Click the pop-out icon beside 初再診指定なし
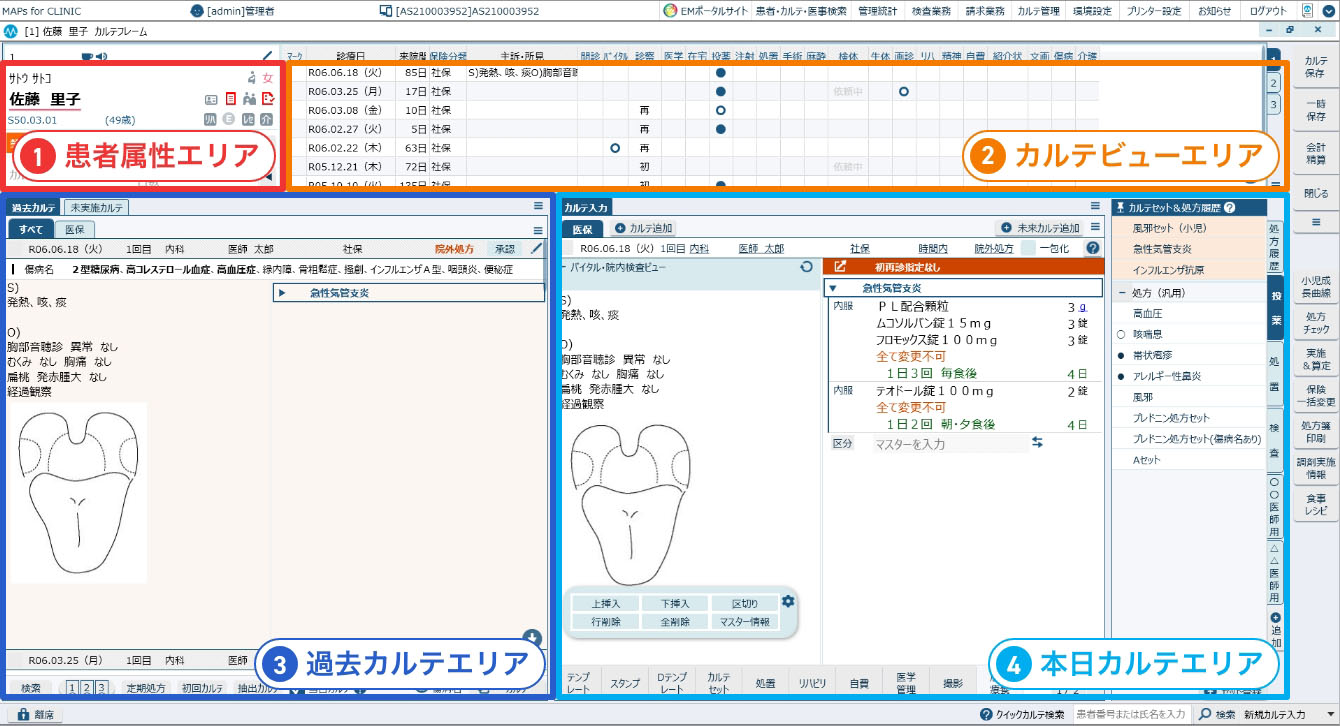Viewport: 1340px width, 726px height. coord(840,267)
